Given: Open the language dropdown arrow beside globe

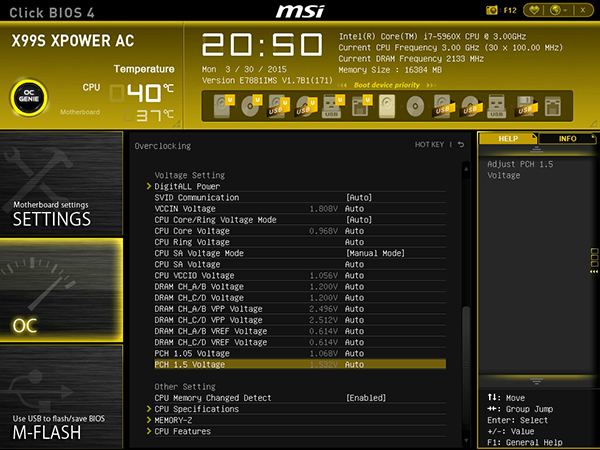Looking at the screenshot, I should point(565,10).
